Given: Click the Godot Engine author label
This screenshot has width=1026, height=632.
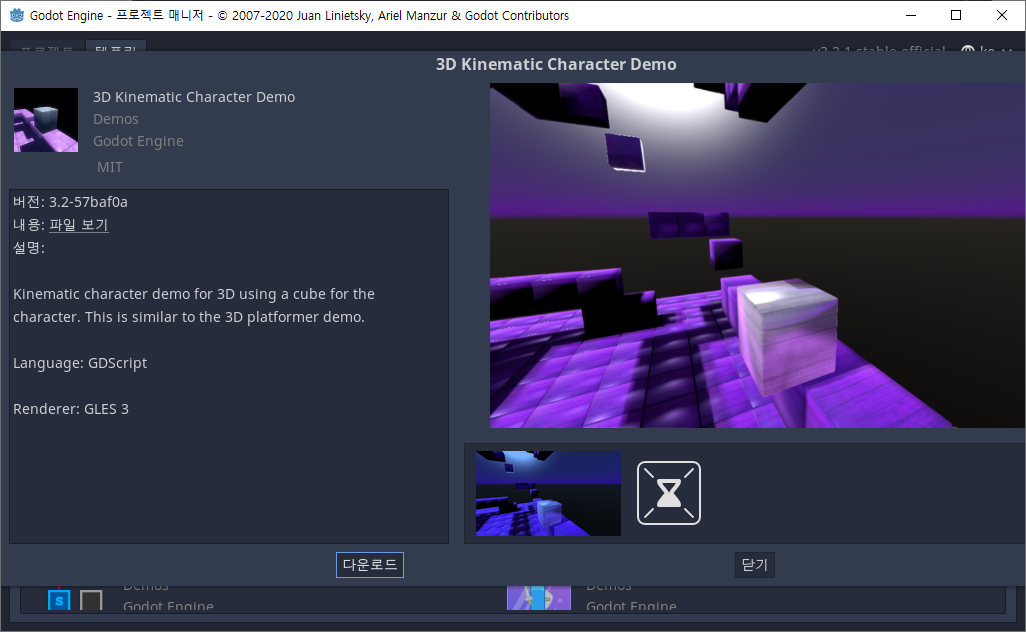Looking at the screenshot, I should (138, 141).
